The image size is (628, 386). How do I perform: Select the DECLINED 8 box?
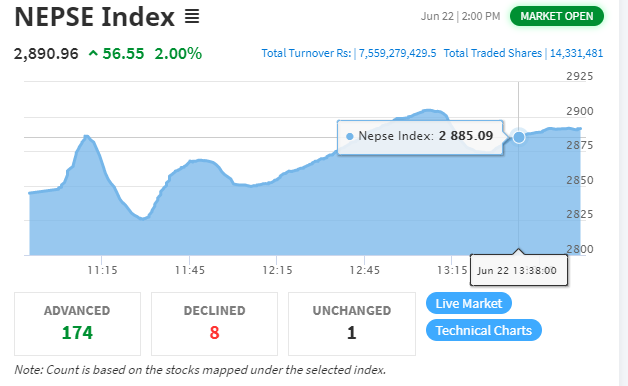(x=214, y=324)
